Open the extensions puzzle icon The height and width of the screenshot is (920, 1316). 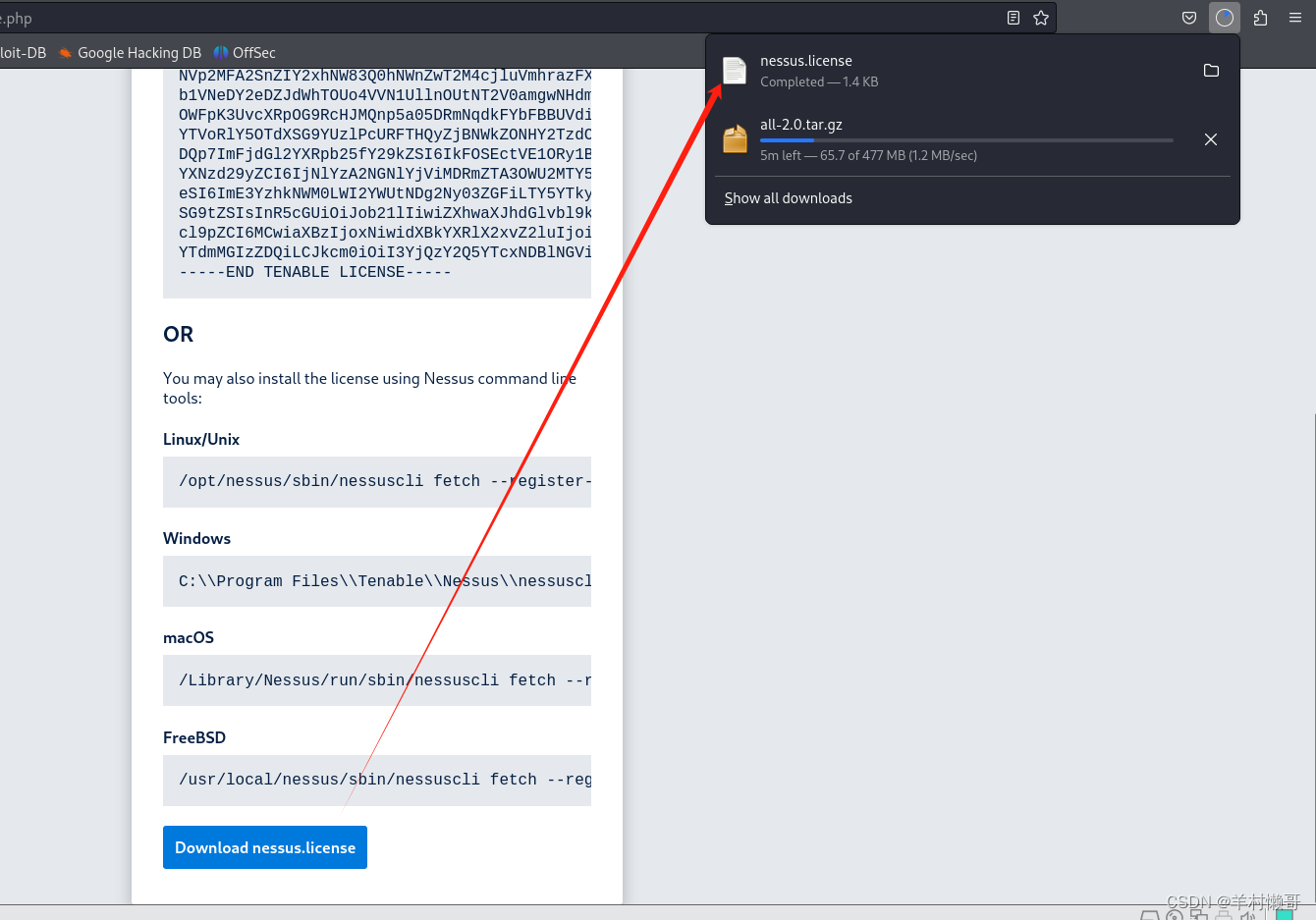pyautogui.click(x=1261, y=18)
